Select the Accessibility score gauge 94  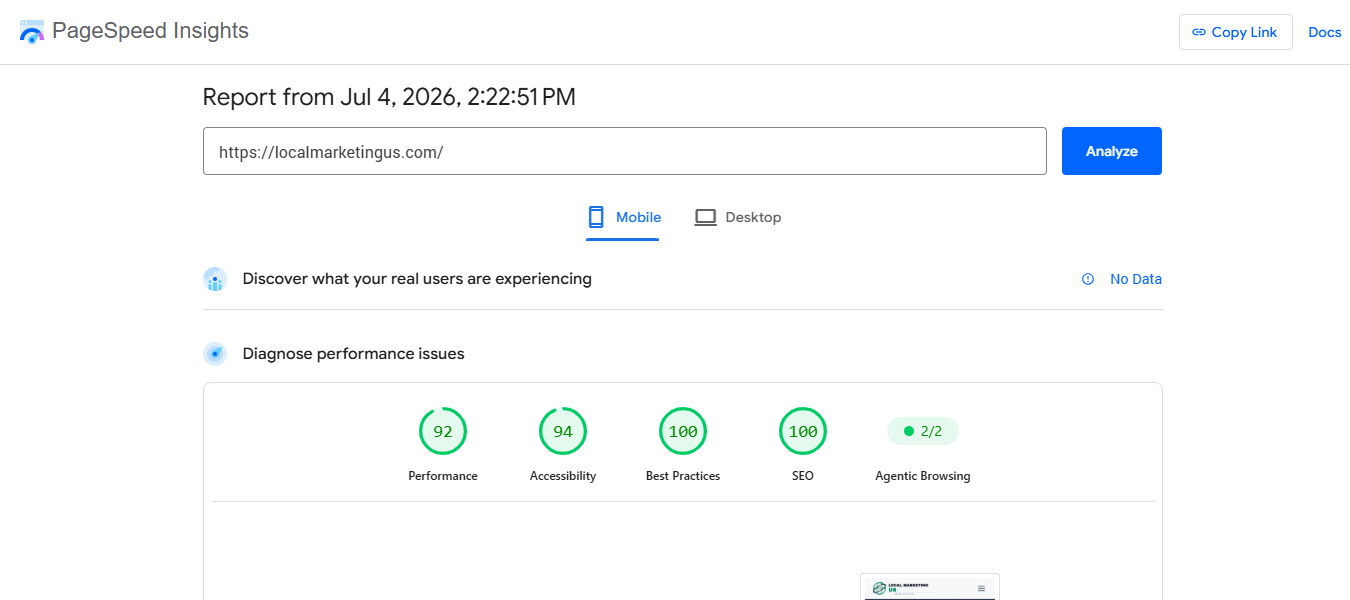[x=563, y=431]
